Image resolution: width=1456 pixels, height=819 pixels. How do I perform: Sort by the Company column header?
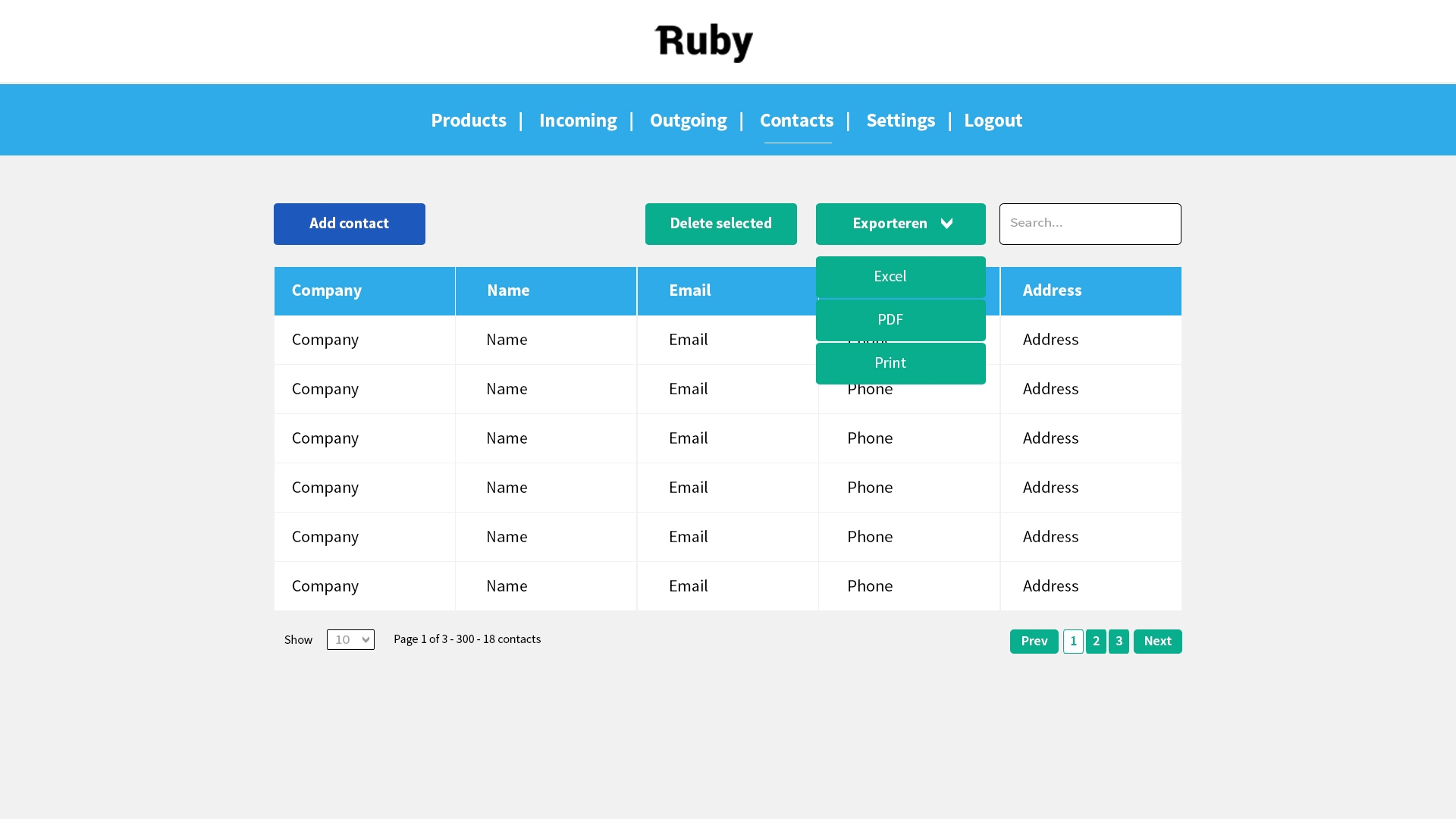click(x=327, y=290)
